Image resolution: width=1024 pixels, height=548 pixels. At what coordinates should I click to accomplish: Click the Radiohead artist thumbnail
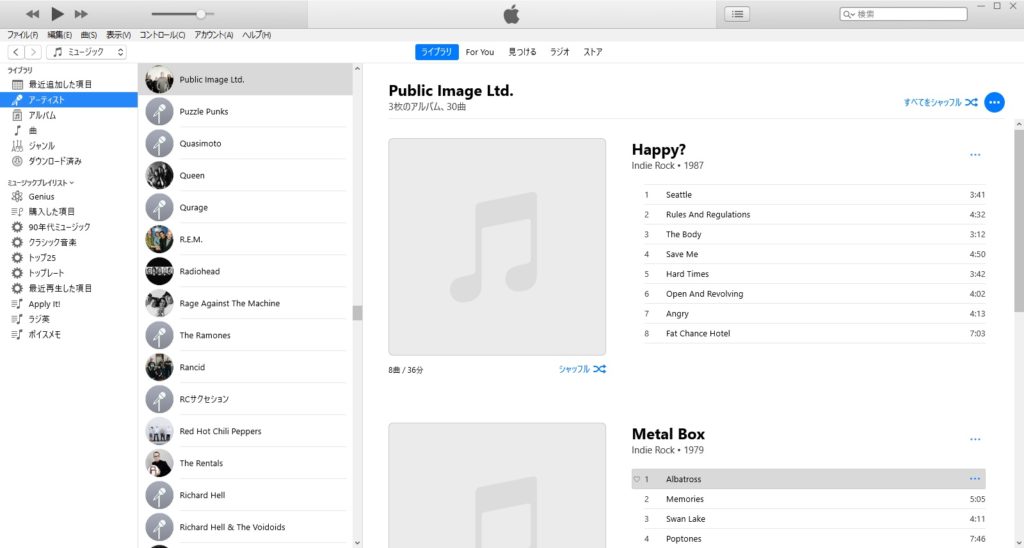(x=159, y=272)
